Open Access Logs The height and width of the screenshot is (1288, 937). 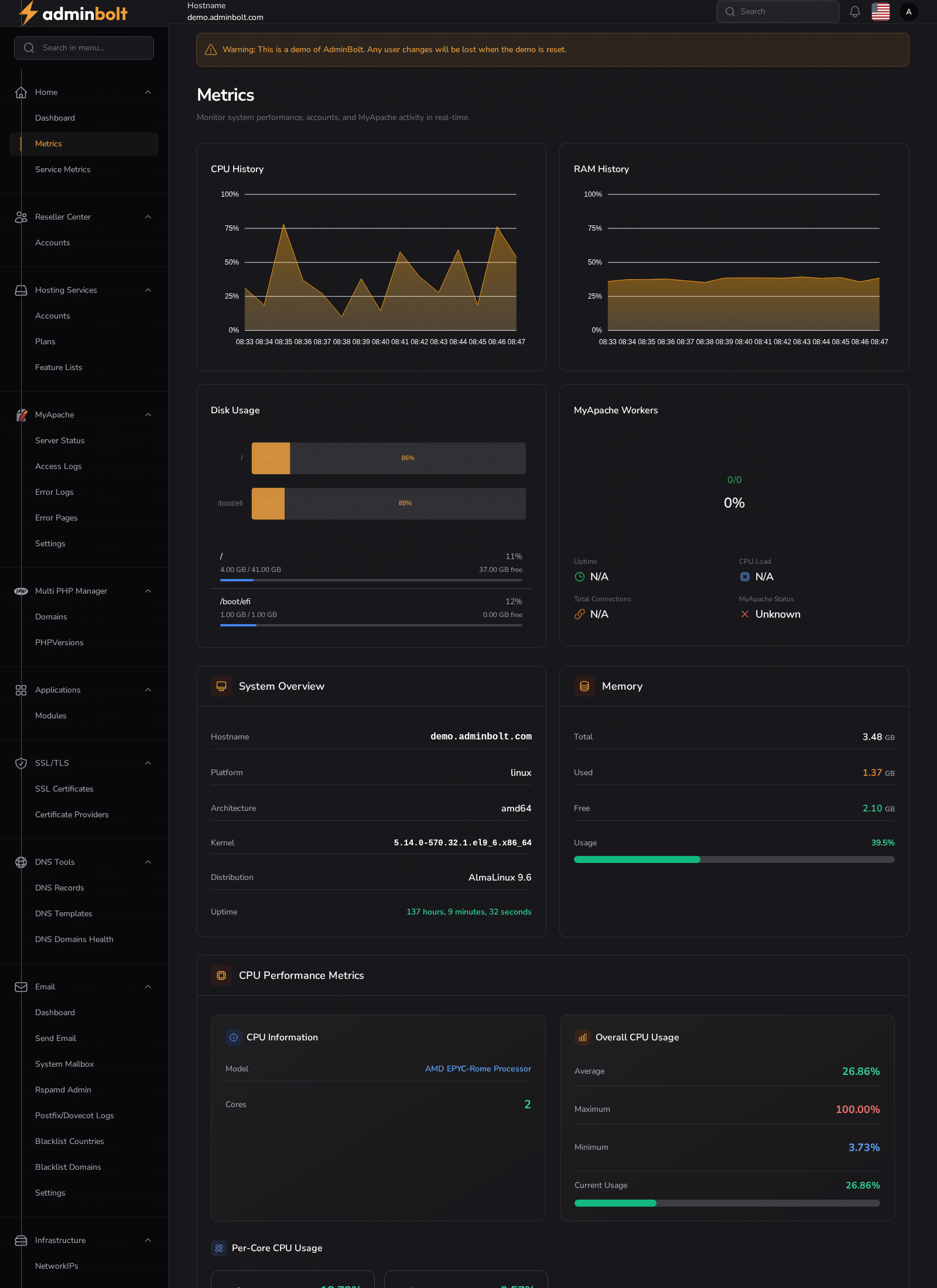(84, 467)
